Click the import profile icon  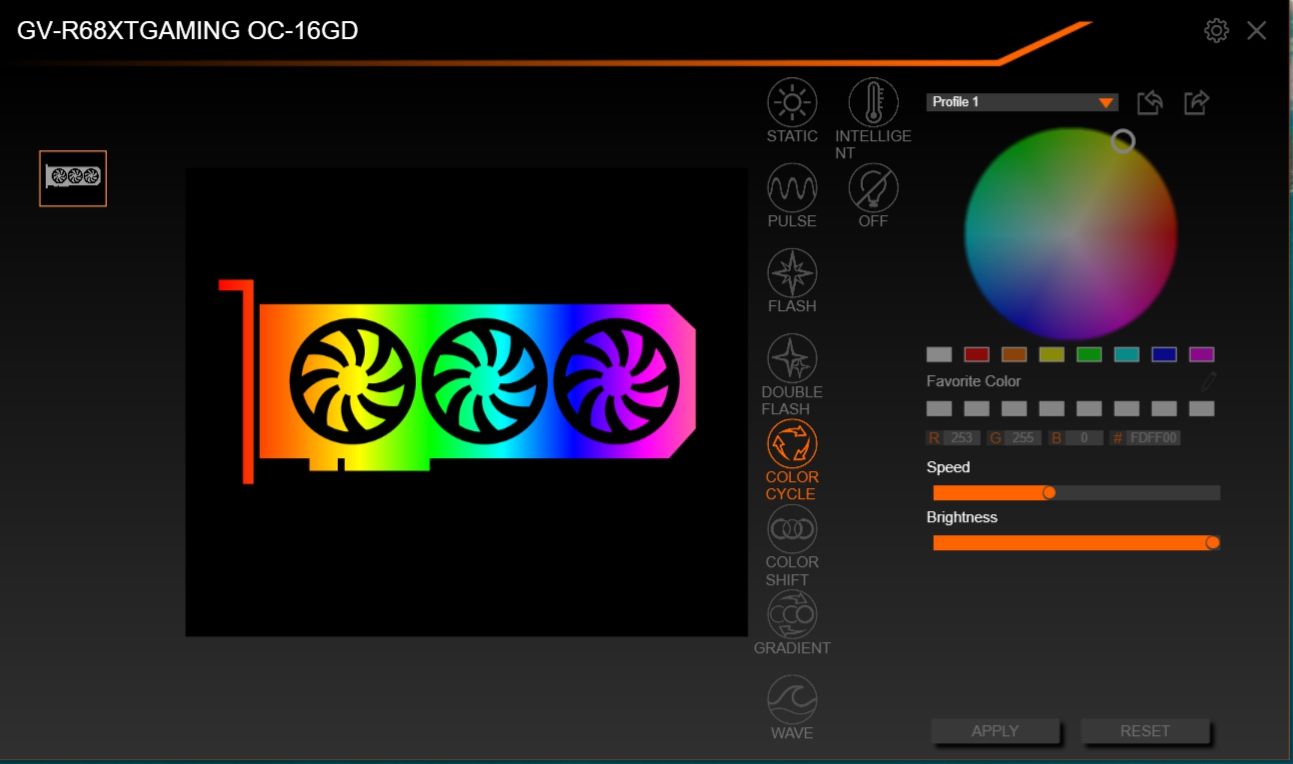pyautogui.click(x=1150, y=102)
